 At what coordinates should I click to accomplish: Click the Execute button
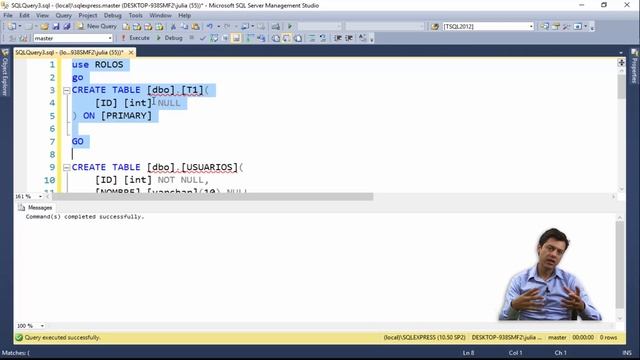(x=135, y=38)
